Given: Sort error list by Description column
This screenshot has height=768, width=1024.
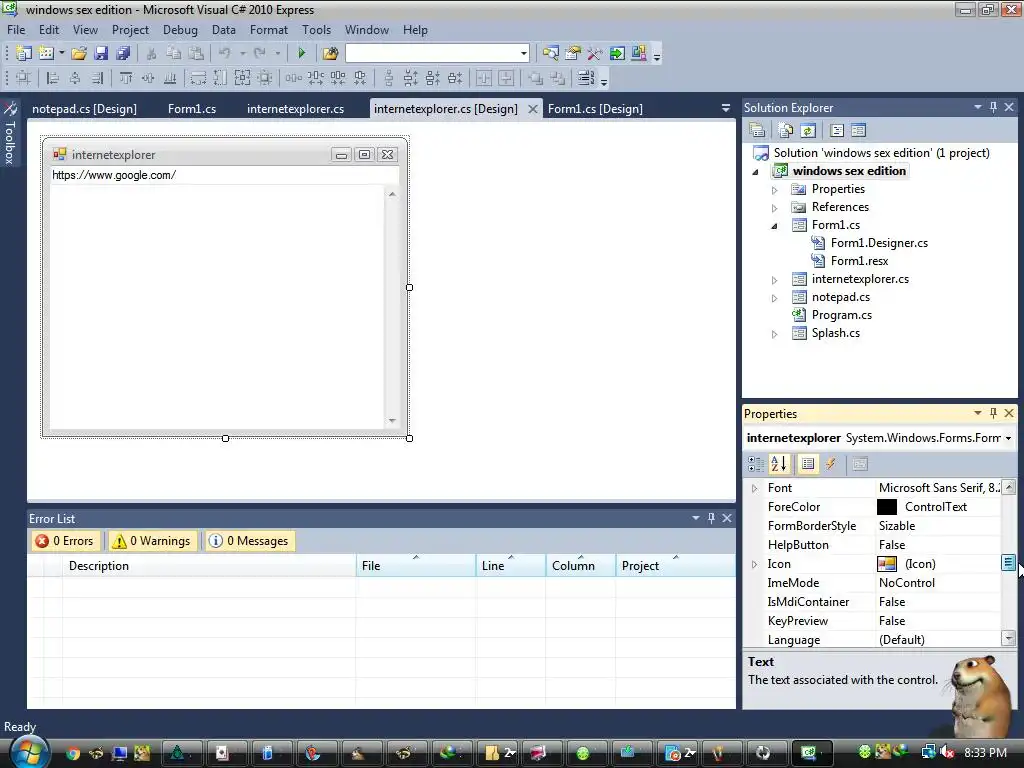Looking at the screenshot, I should tap(209, 566).
